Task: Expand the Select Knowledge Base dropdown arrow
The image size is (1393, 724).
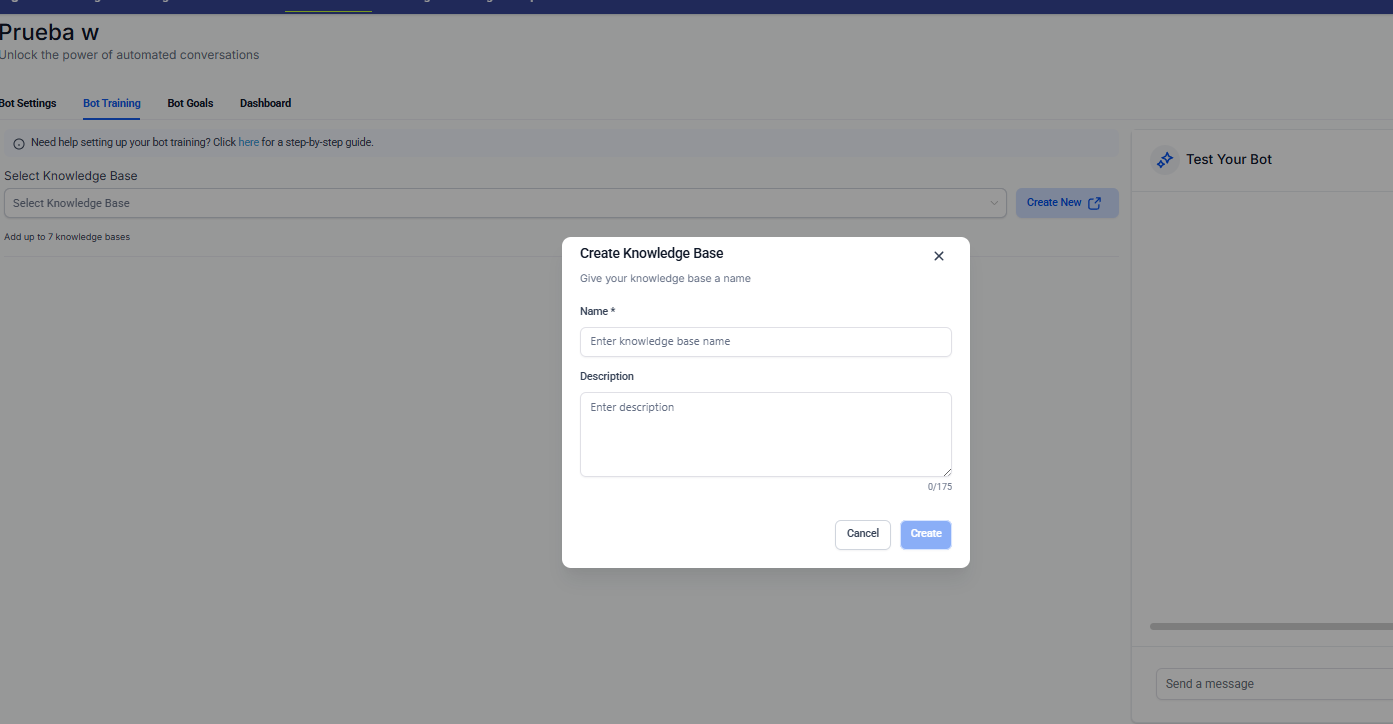Action: tap(994, 203)
